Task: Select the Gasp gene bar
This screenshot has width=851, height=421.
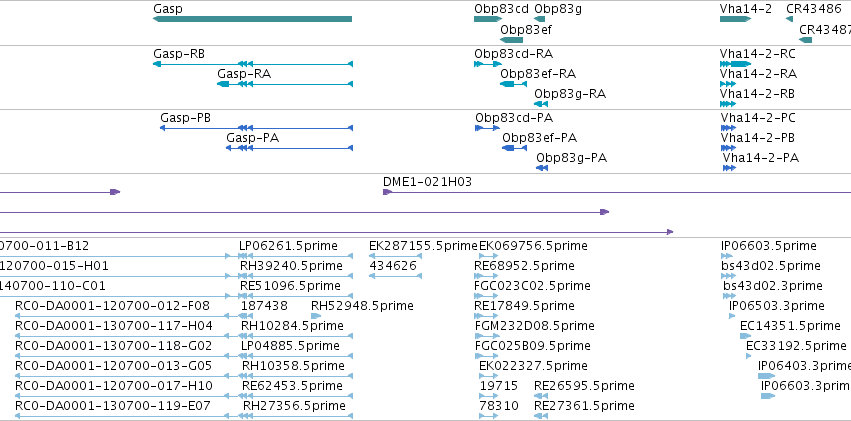Action: [x=252, y=19]
